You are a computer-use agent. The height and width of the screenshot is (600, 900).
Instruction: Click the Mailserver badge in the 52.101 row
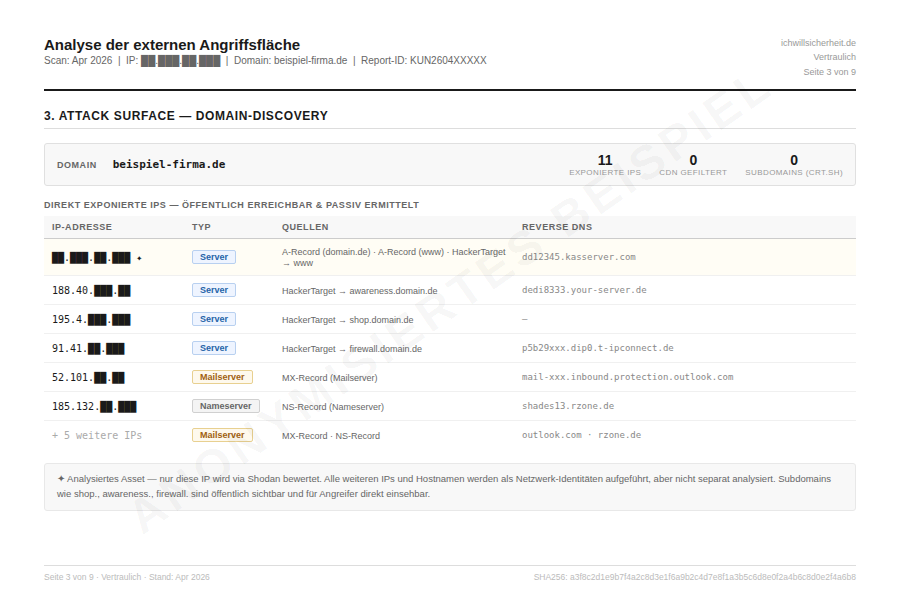click(x=222, y=377)
